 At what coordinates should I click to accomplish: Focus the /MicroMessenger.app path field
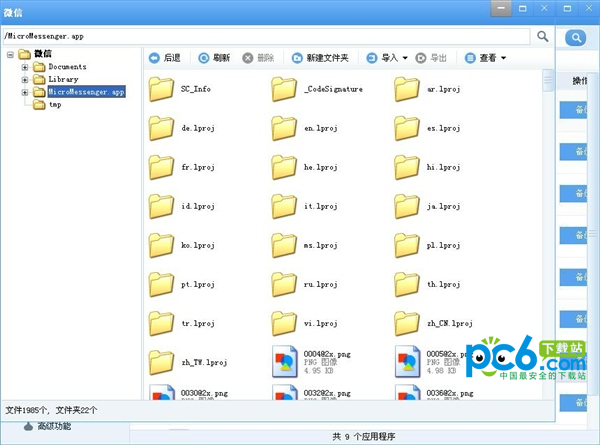tap(266, 36)
